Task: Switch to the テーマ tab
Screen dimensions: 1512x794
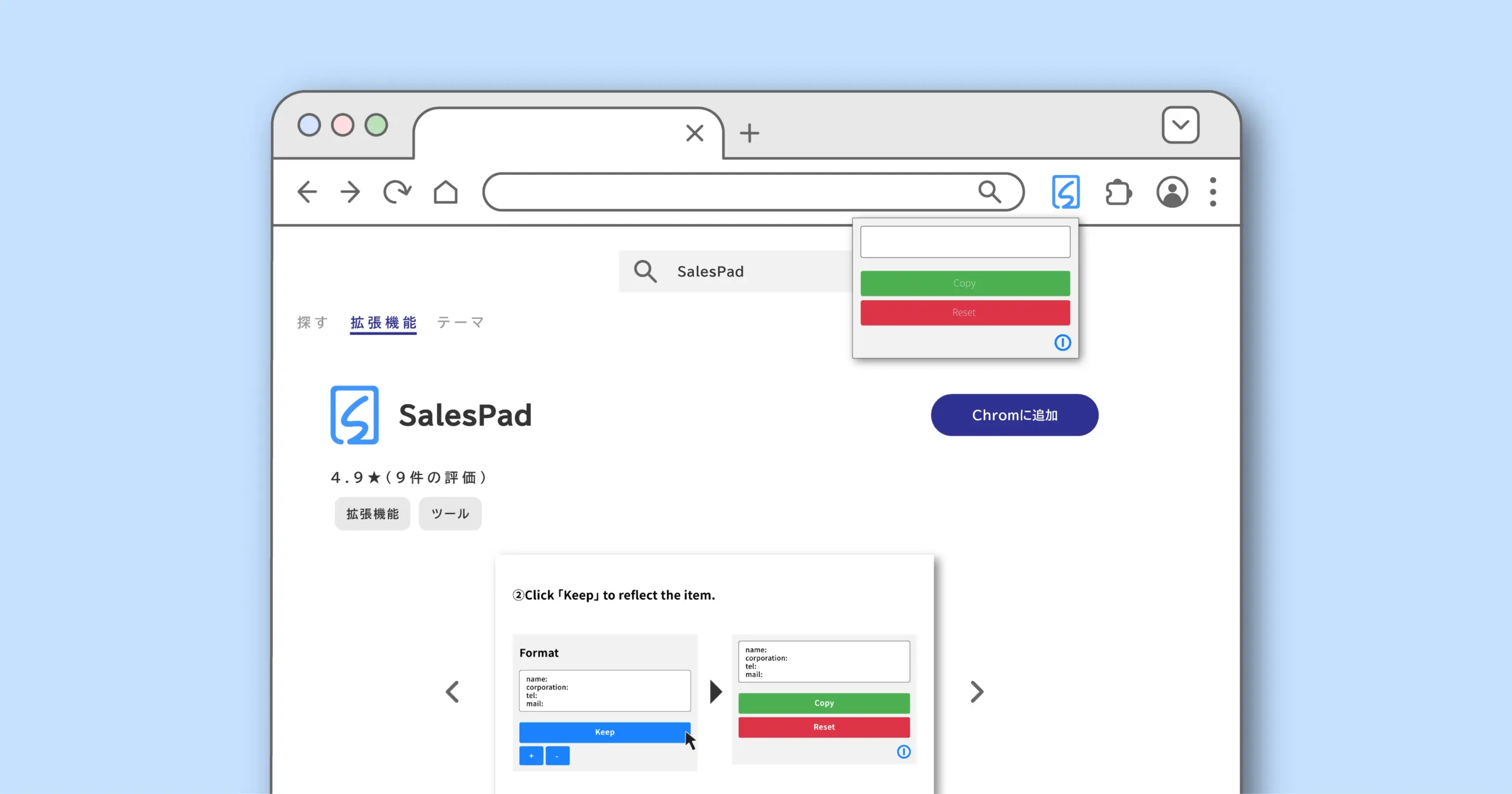Action: point(460,323)
